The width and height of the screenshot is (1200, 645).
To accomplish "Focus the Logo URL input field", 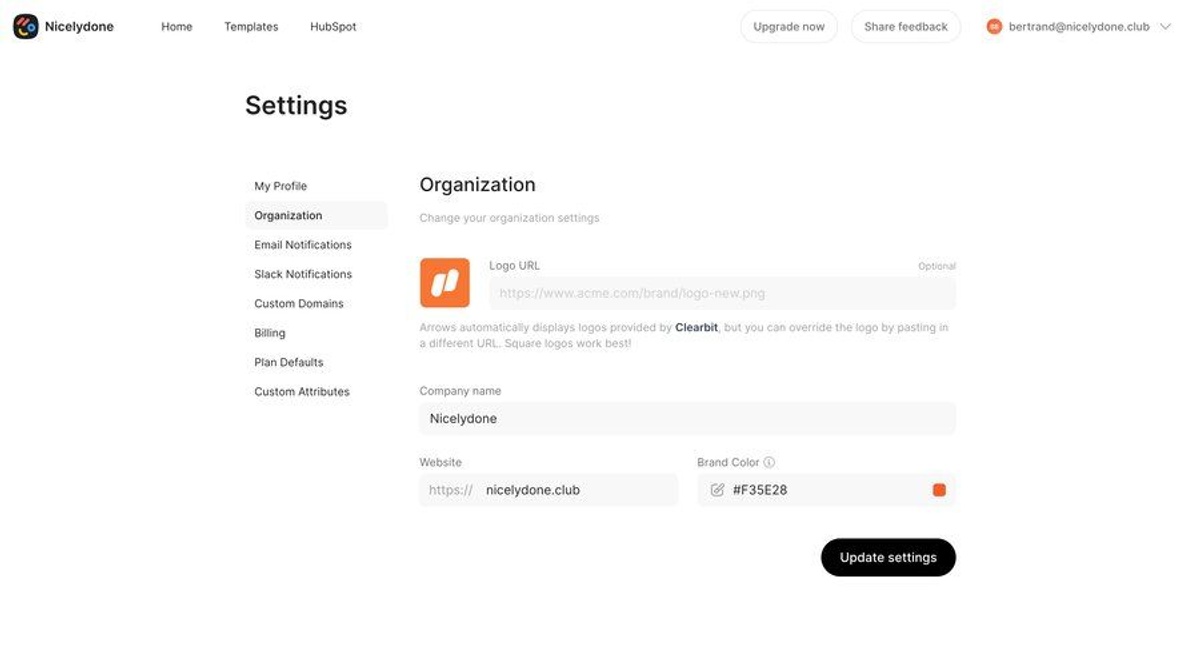I will [x=722, y=294].
